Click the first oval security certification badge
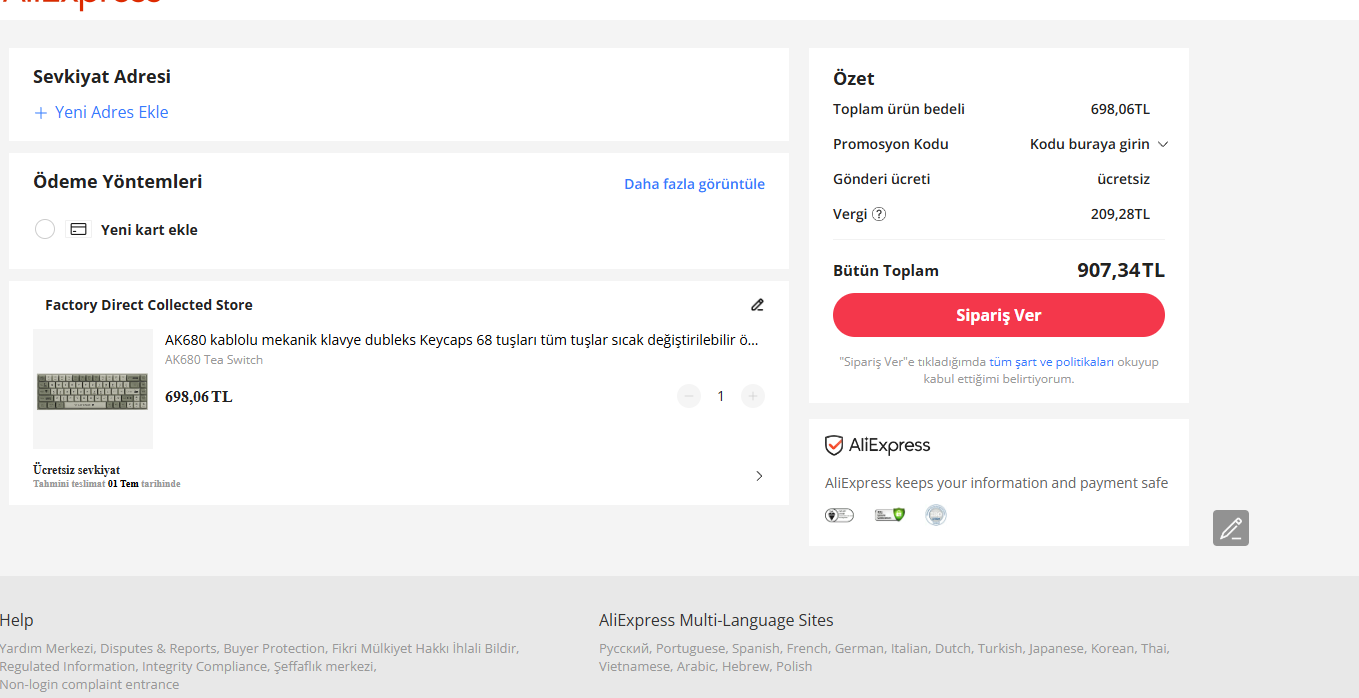The height and width of the screenshot is (698, 1359). tap(839, 515)
